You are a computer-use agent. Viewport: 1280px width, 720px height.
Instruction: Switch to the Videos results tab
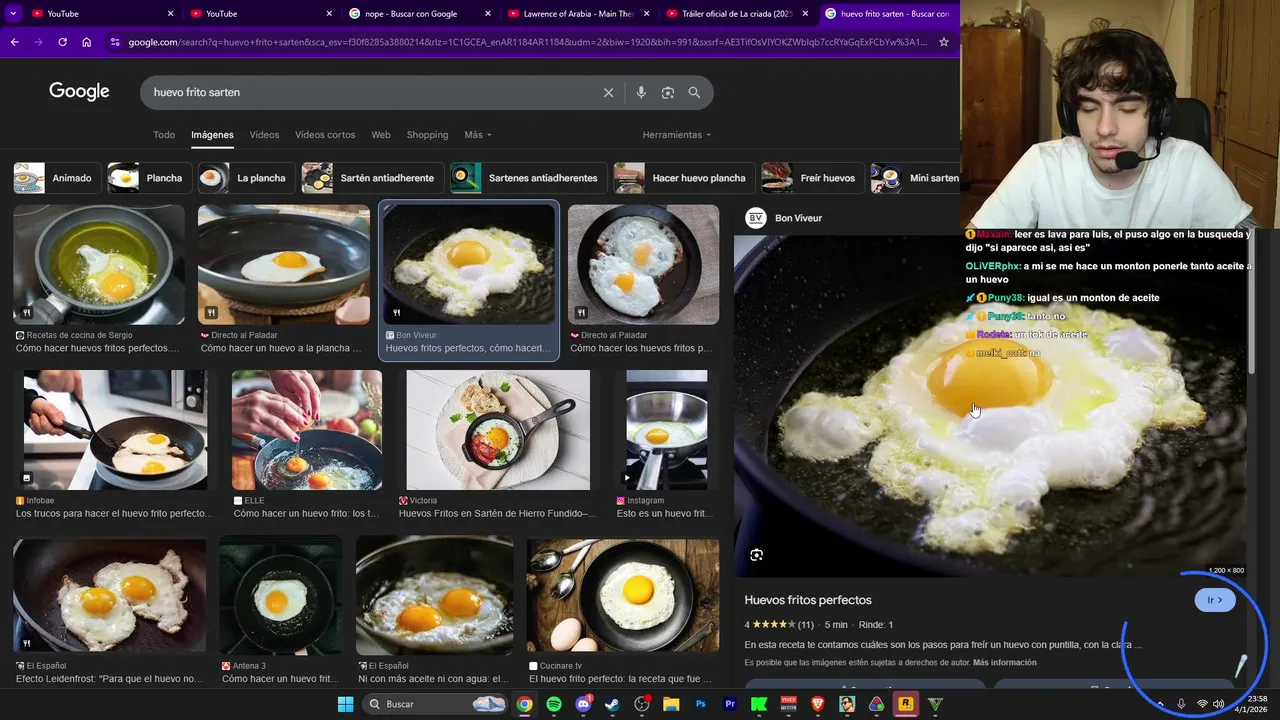point(264,135)
